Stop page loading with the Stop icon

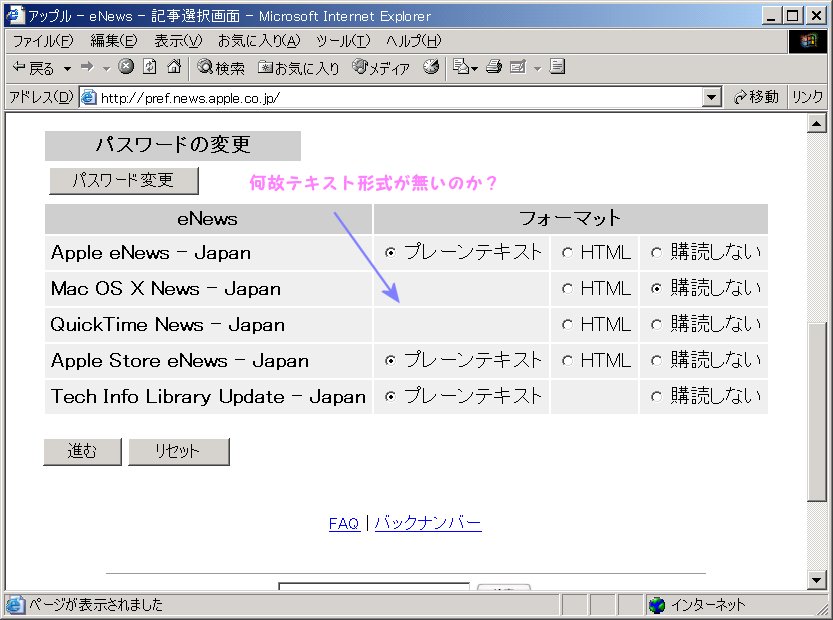click(x=126, y=66)
